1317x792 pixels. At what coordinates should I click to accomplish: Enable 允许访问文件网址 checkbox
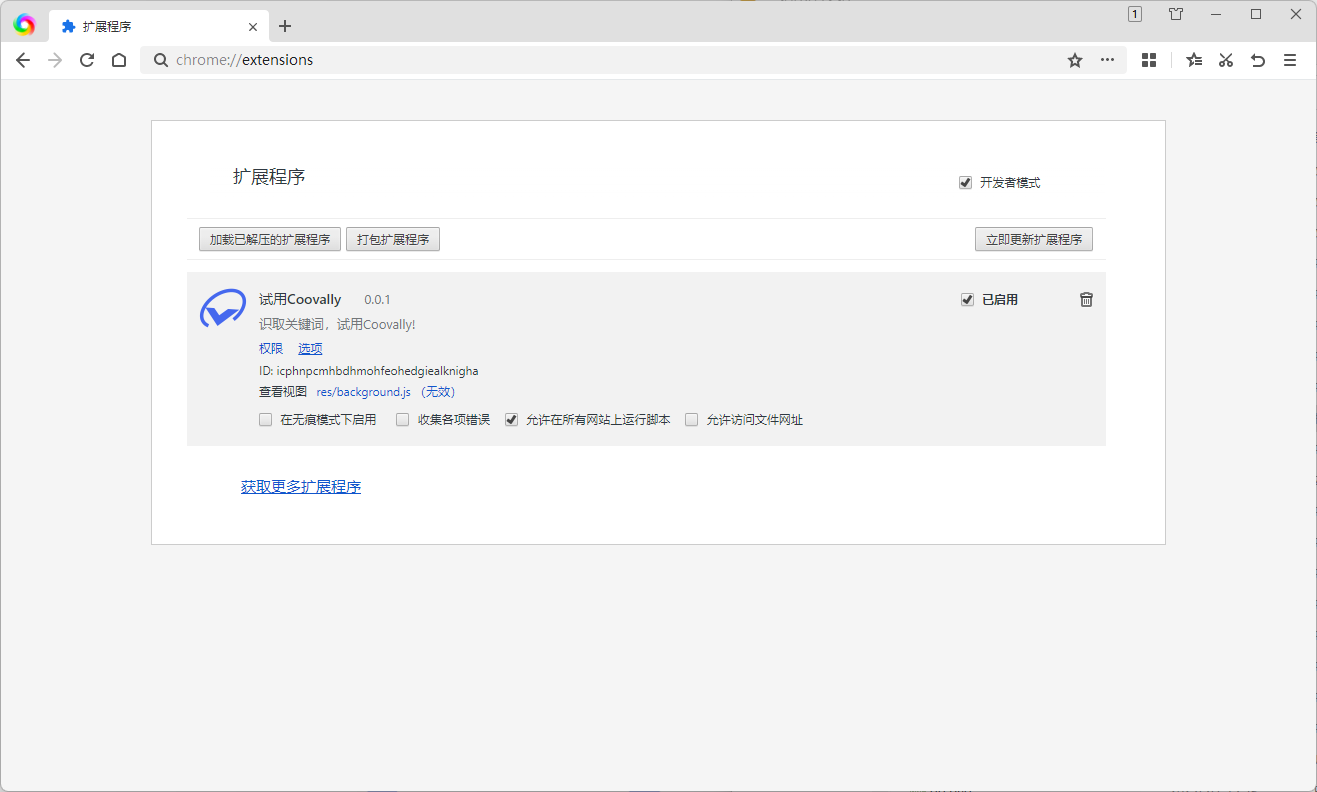coord(691,420)
